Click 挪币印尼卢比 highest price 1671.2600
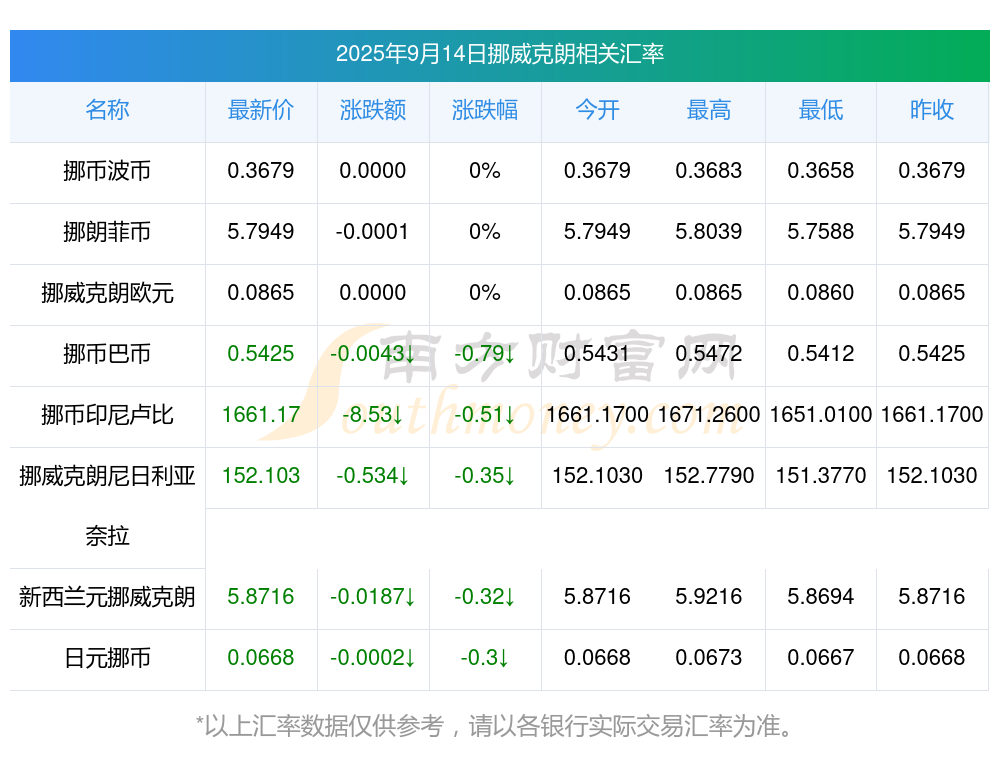Screen dimensions: 1000x757 (709, 415)
